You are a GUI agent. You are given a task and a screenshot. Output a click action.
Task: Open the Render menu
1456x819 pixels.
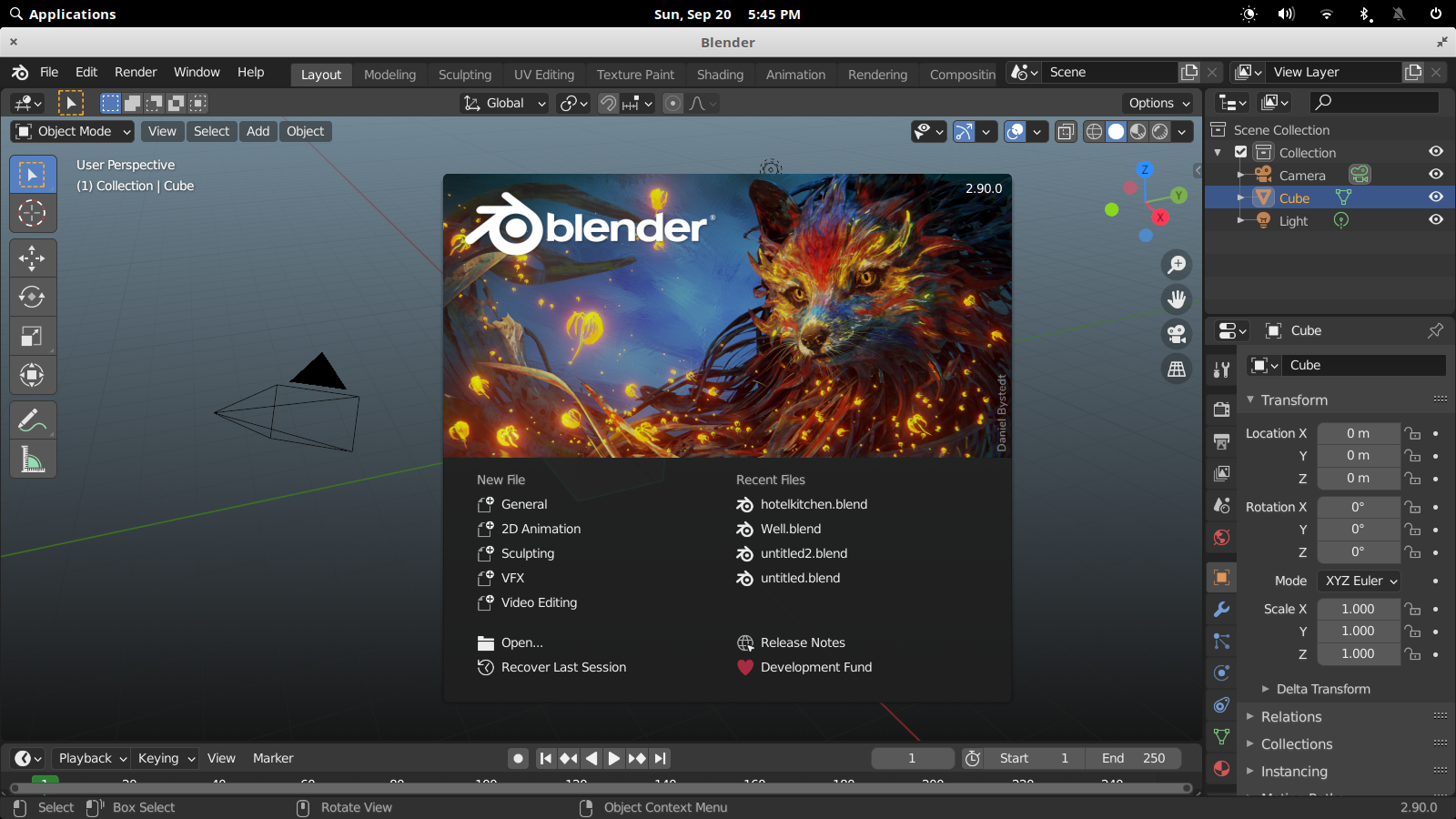coord(136,73)
